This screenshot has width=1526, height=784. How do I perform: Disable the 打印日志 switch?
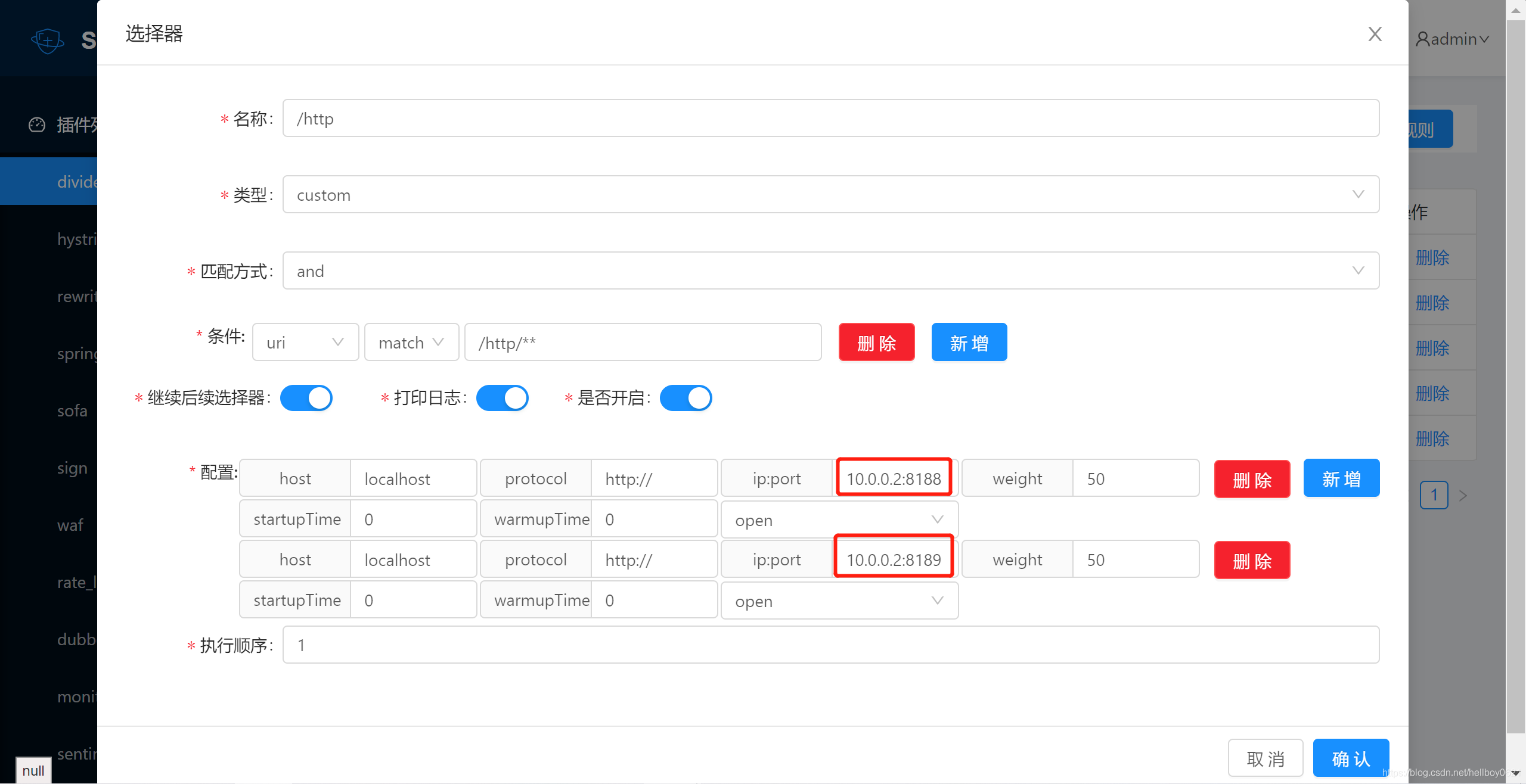pyautogui.click(x=503, y=398)
